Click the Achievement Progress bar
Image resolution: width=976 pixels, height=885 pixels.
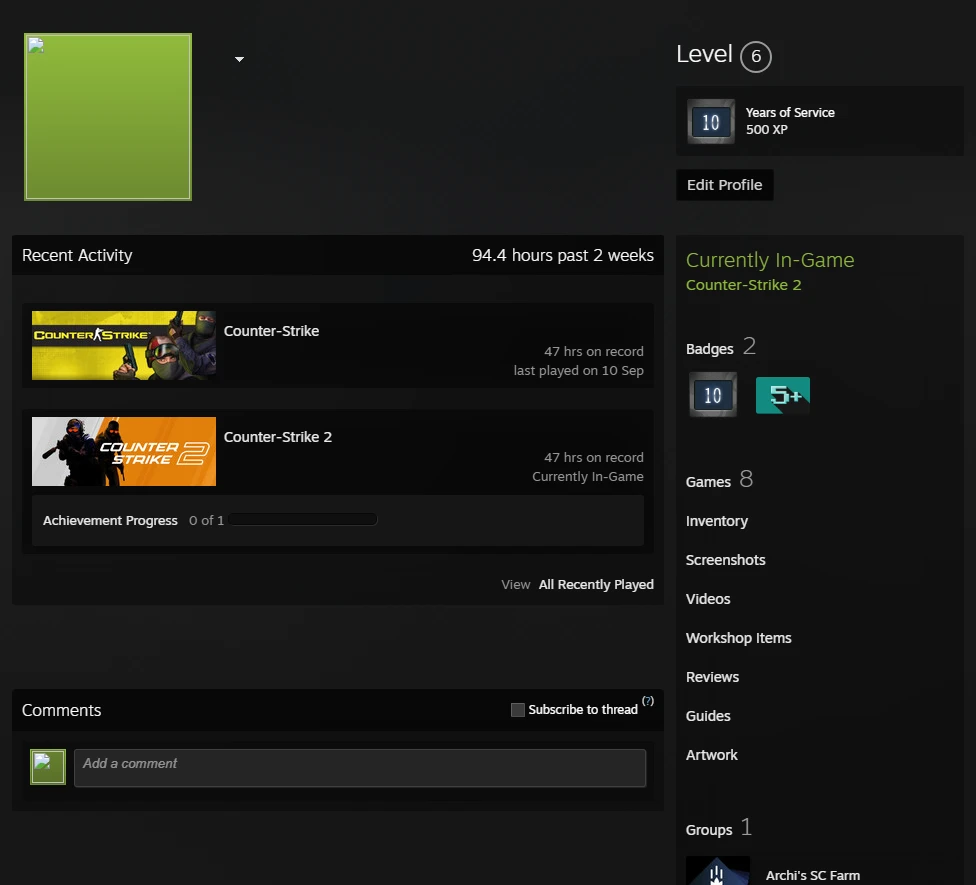(x=303, y=520)
